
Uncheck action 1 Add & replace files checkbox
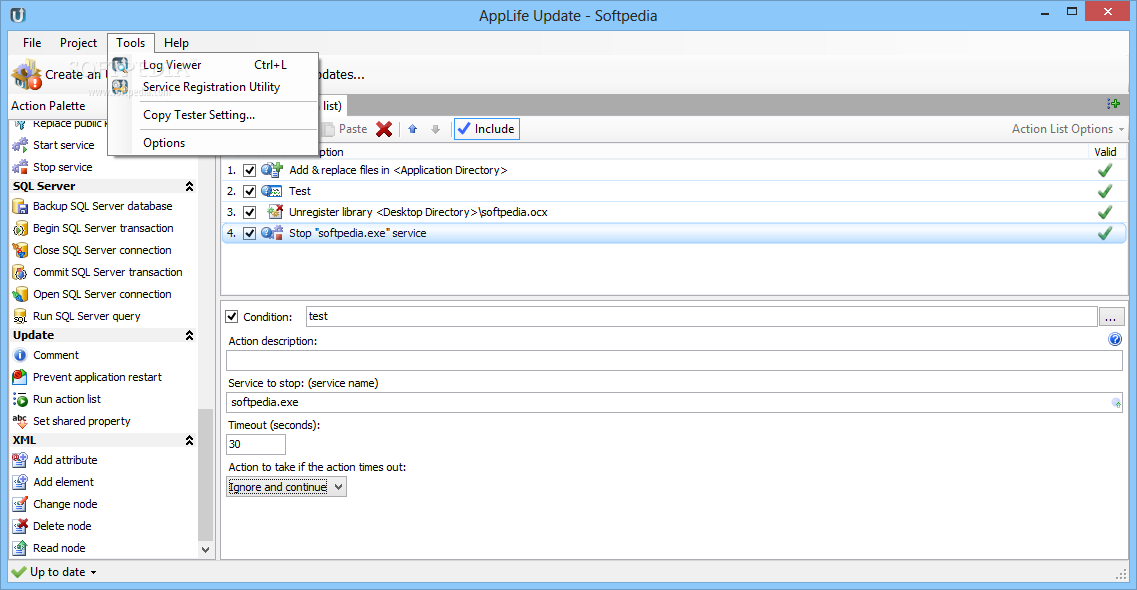click(x=249, y=170)
